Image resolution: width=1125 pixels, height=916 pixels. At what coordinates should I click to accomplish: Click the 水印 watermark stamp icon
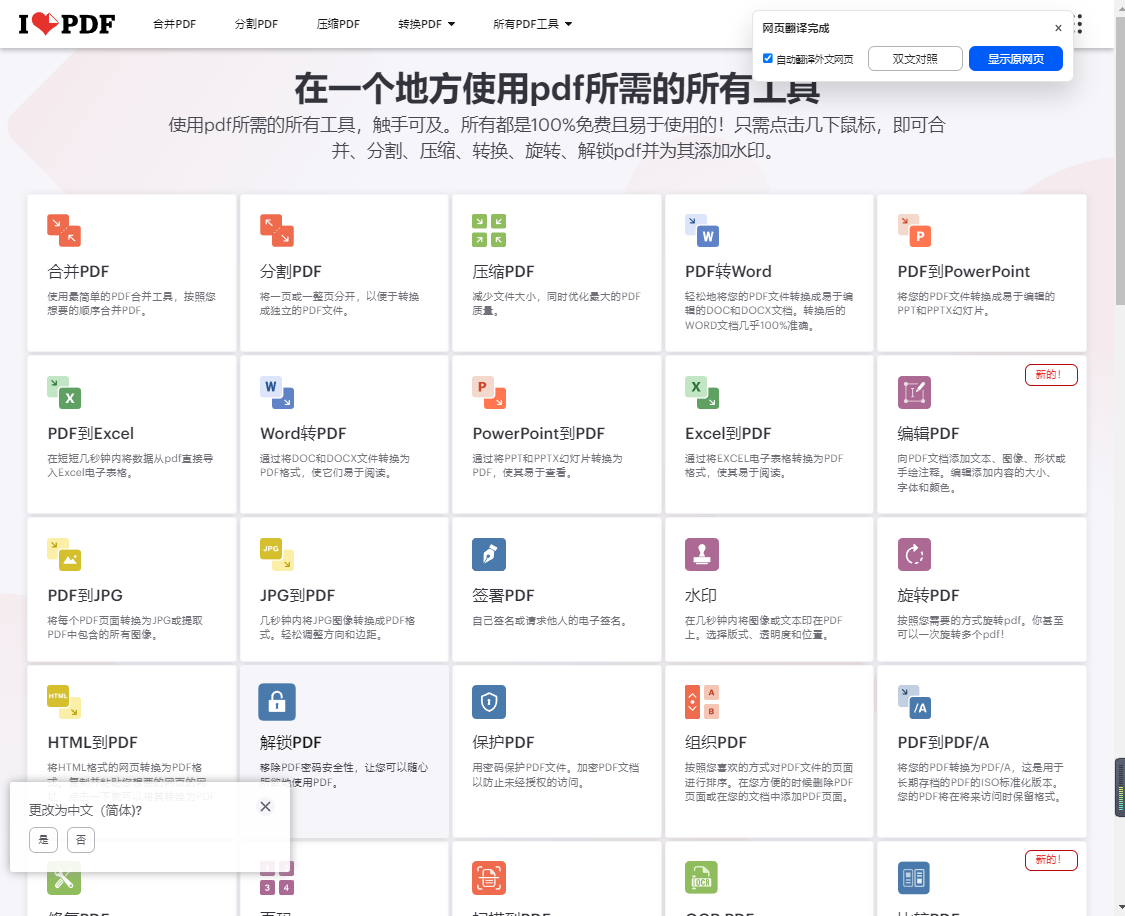[x=702, y=554]
